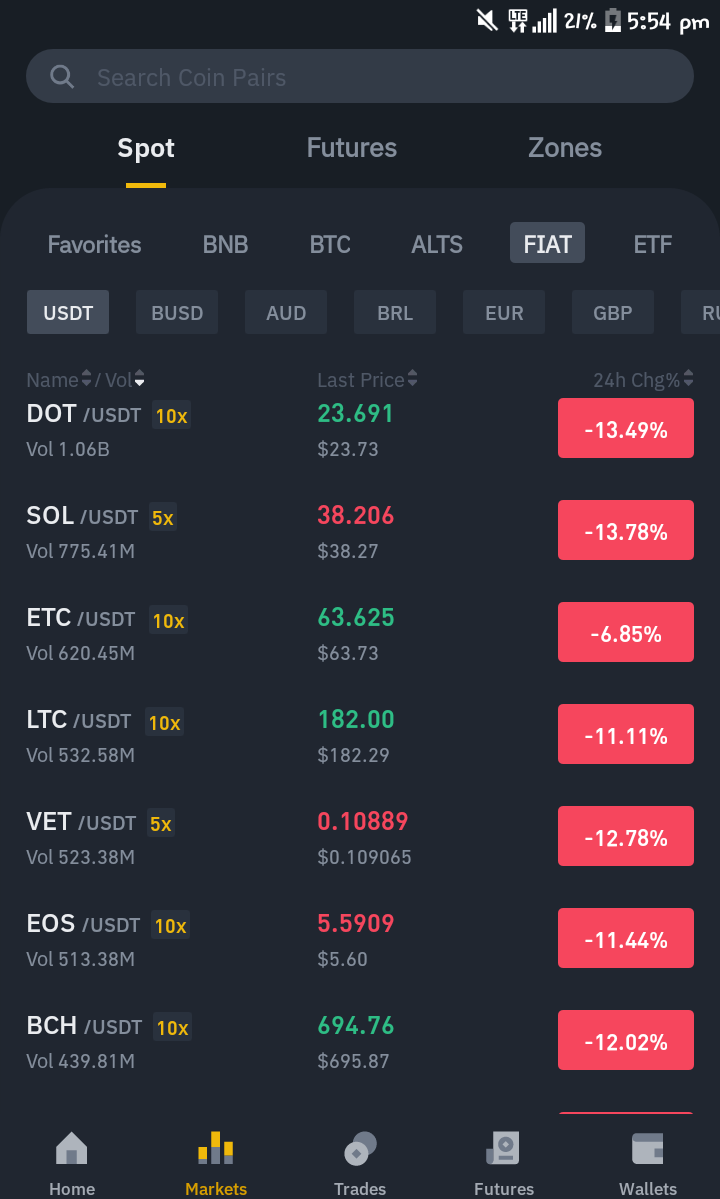This screenshot has width=720, height=1199.
Task: Sort by Last Price column arrows
Action: 413,379
